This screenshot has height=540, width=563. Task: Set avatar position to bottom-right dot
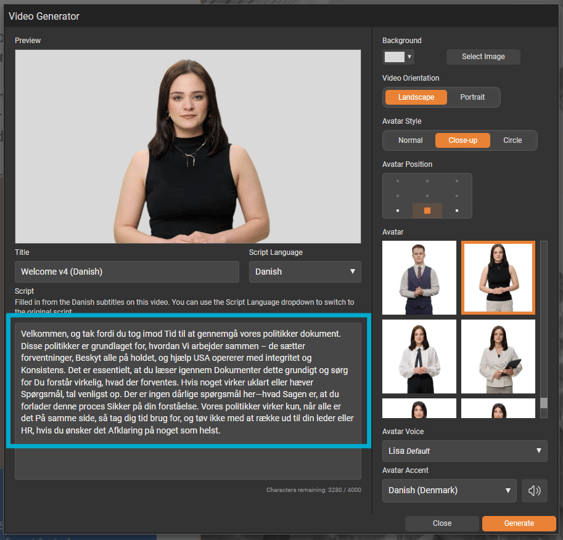tap(457, 210)
